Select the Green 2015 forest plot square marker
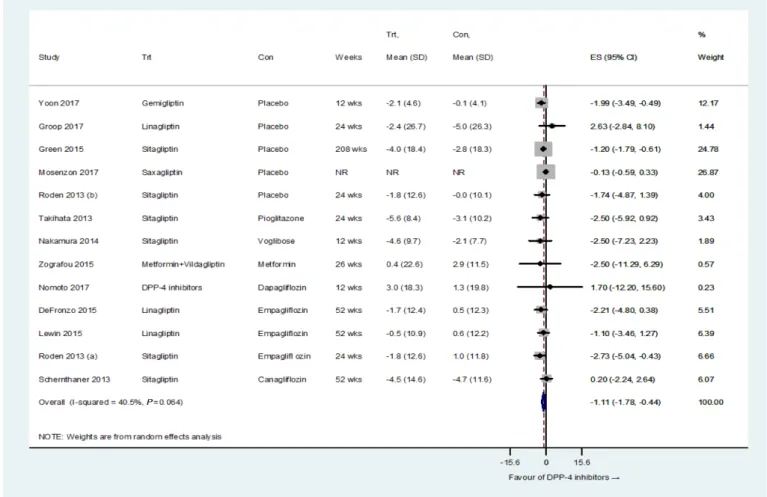Screen dimensions: 767x497 click(543, 149)
